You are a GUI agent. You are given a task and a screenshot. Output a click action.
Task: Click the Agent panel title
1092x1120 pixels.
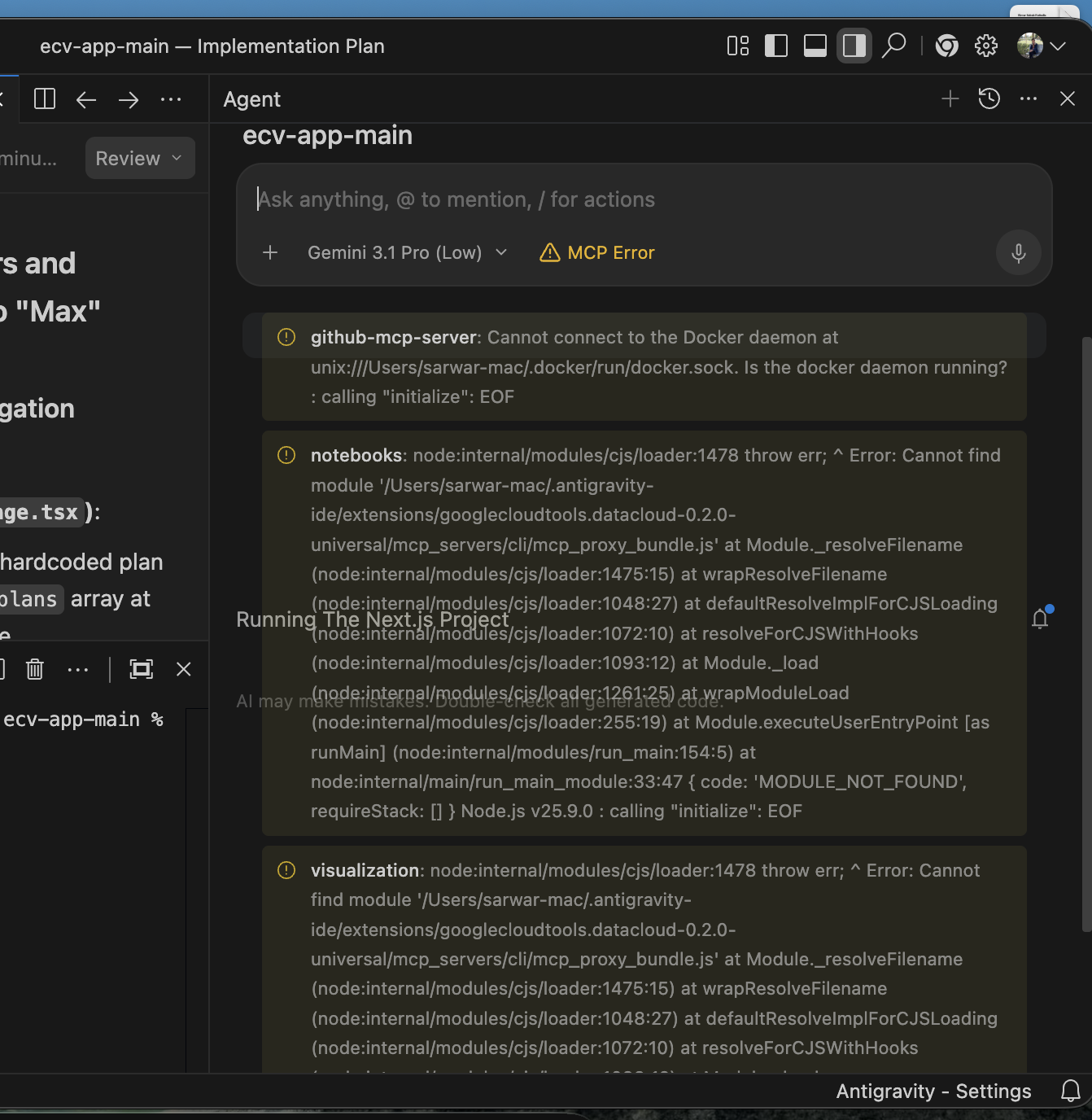click(251, 99)
